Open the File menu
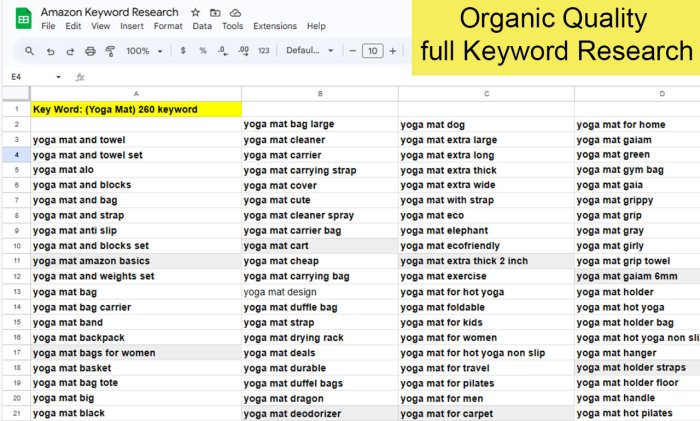Screen dimensions: 700x421 tap(48, 26)
